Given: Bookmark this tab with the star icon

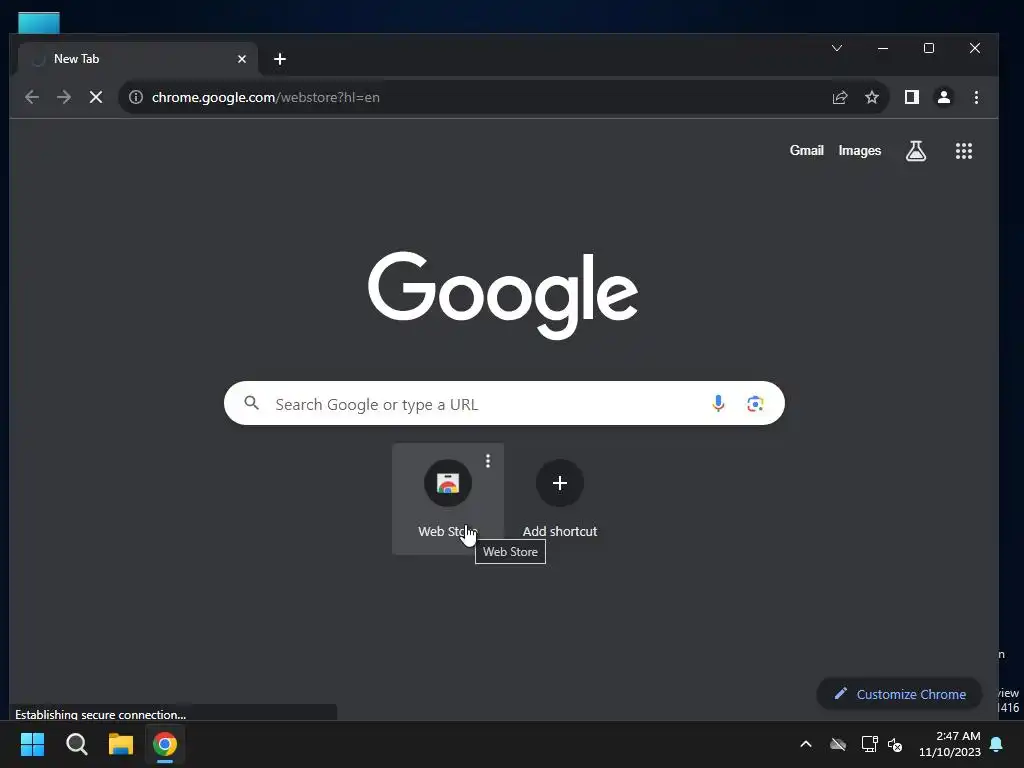Looking at the screenshot, I should (872, 97).
